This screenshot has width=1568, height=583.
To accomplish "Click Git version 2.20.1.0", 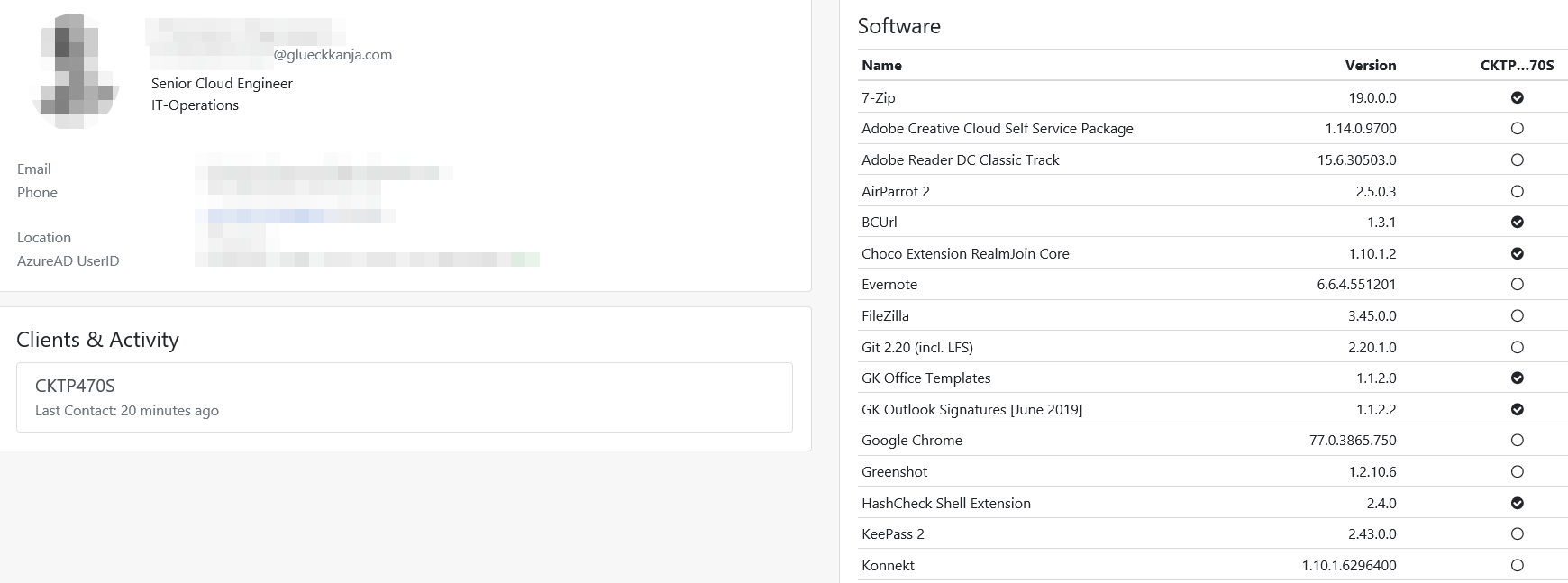I will pyautogui.click(x=1372, y=347).
